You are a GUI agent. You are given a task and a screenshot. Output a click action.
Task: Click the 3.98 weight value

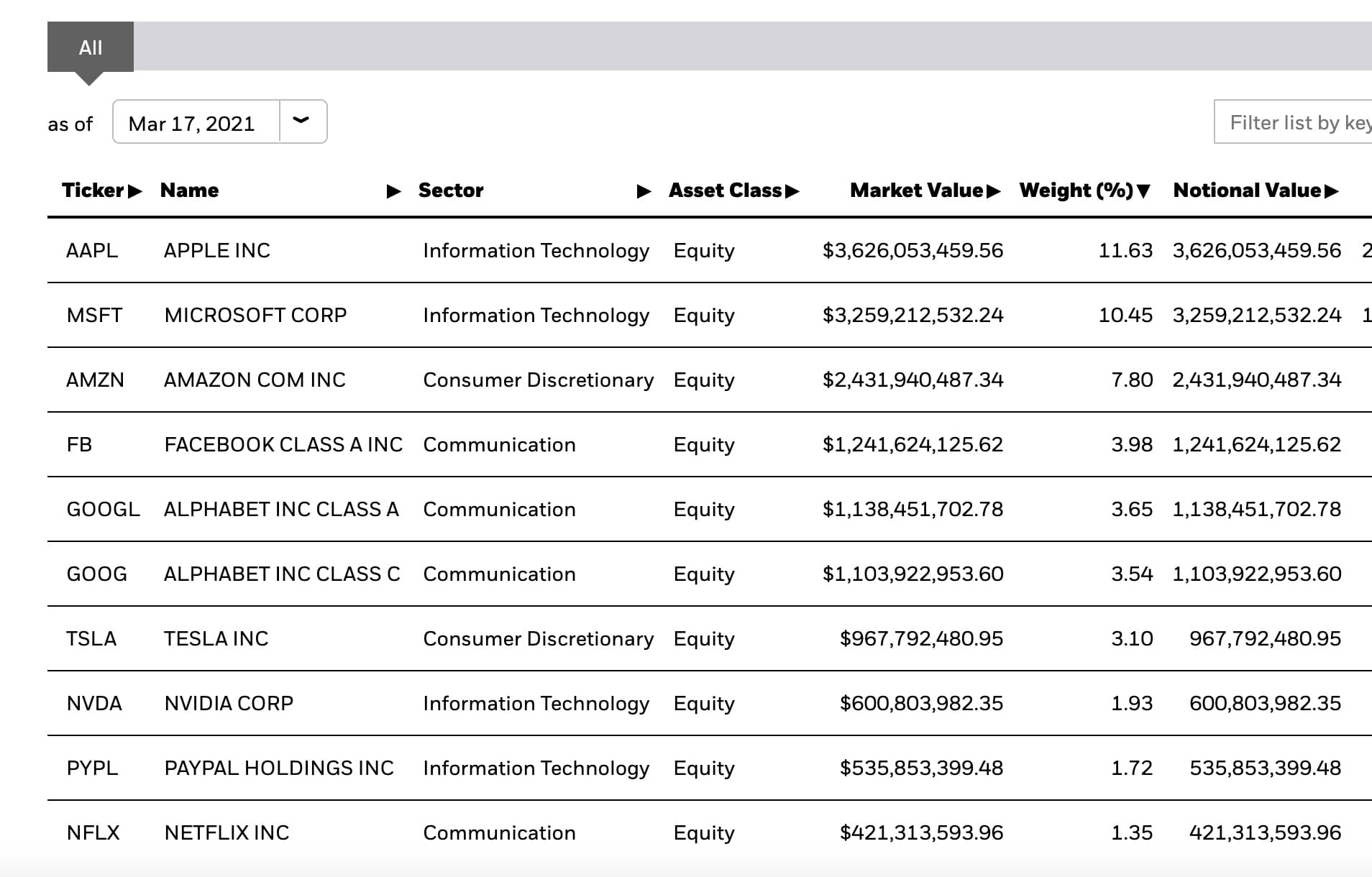coord(1132,445)
